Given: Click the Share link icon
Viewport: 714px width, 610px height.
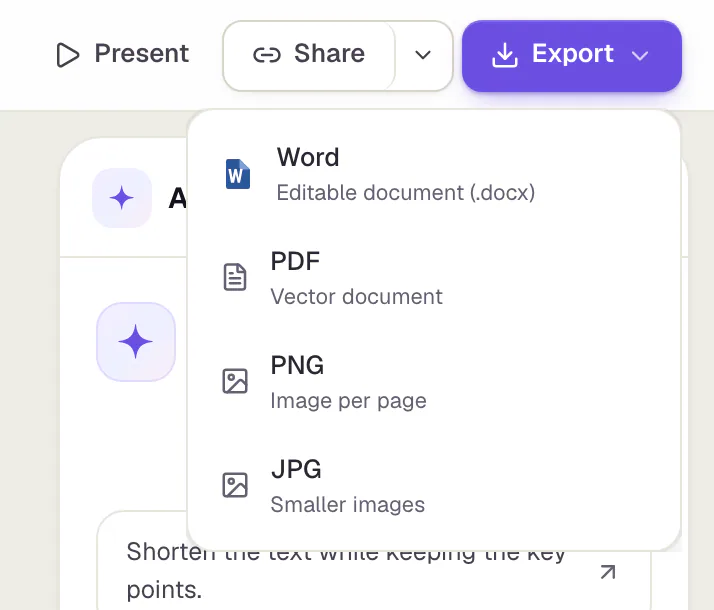Looking at the screenshot, I should pos(267,55).
